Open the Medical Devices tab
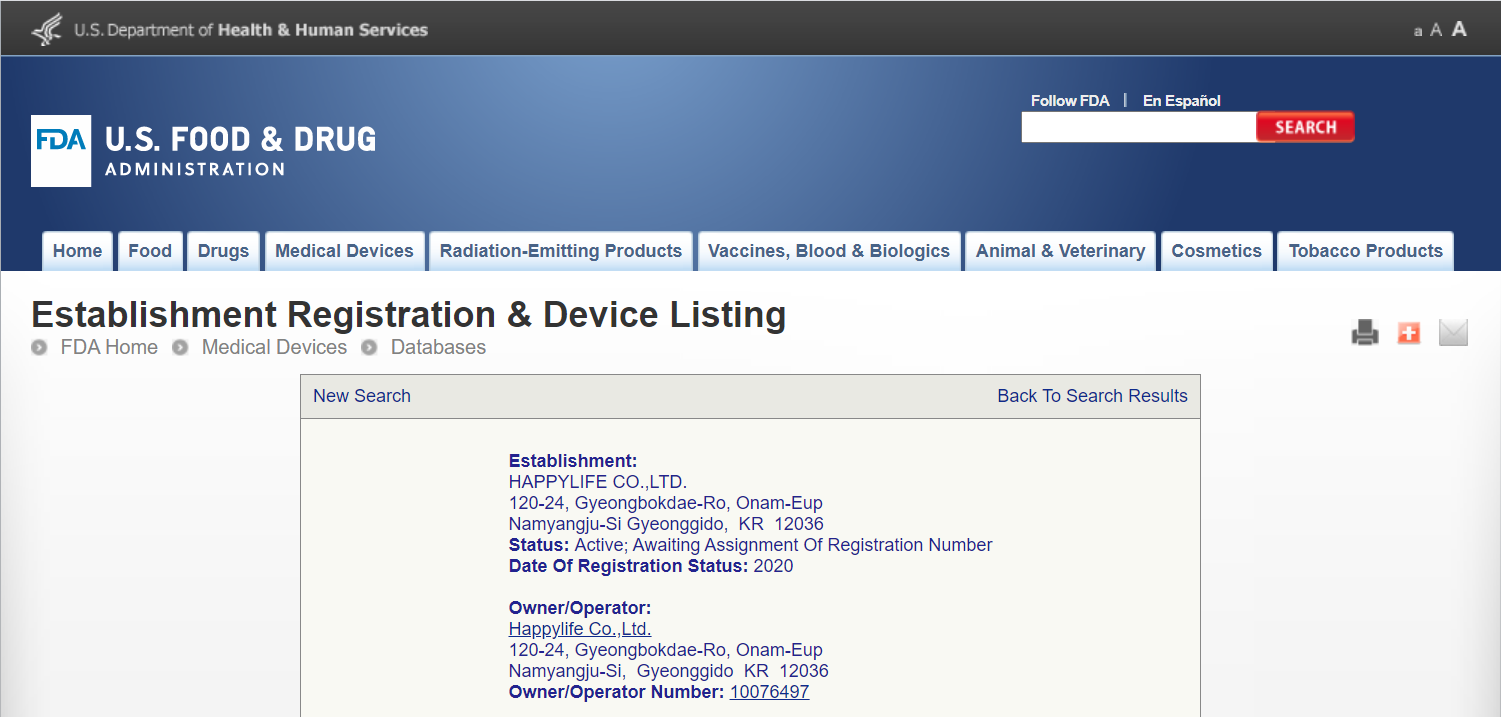The height and width of the screenshot is (717, 1501). (344, 251)
